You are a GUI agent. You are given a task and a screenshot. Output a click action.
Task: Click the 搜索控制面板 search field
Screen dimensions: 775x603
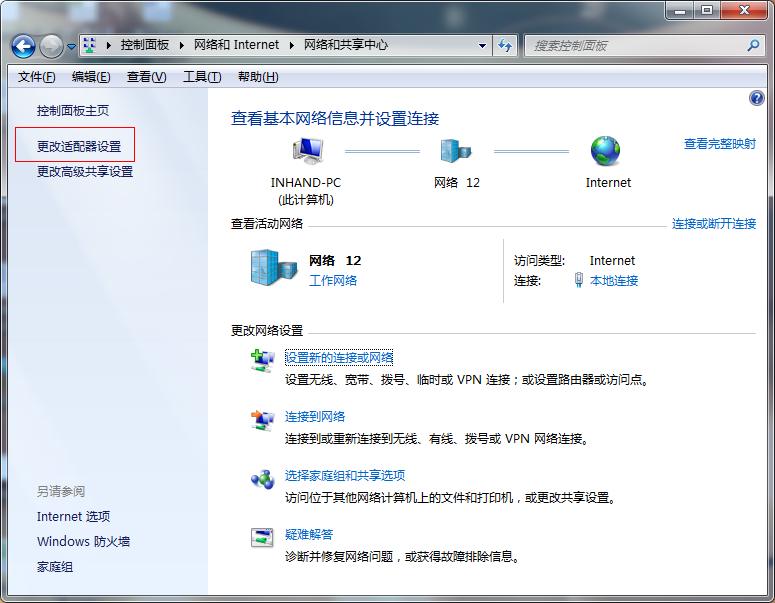(637, 46)
